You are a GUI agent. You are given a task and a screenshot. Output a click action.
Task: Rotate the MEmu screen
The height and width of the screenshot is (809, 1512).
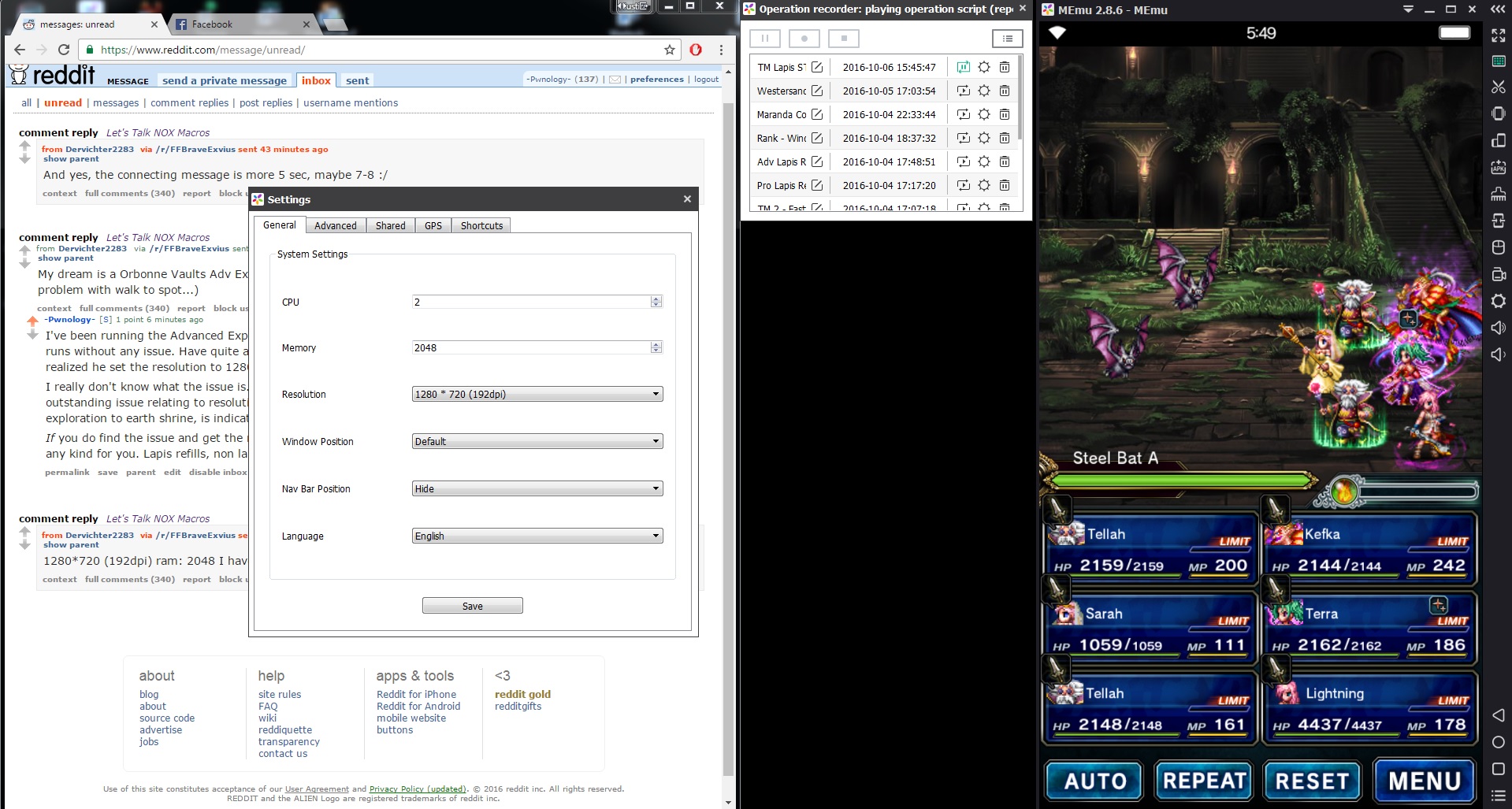(1498, 140)
